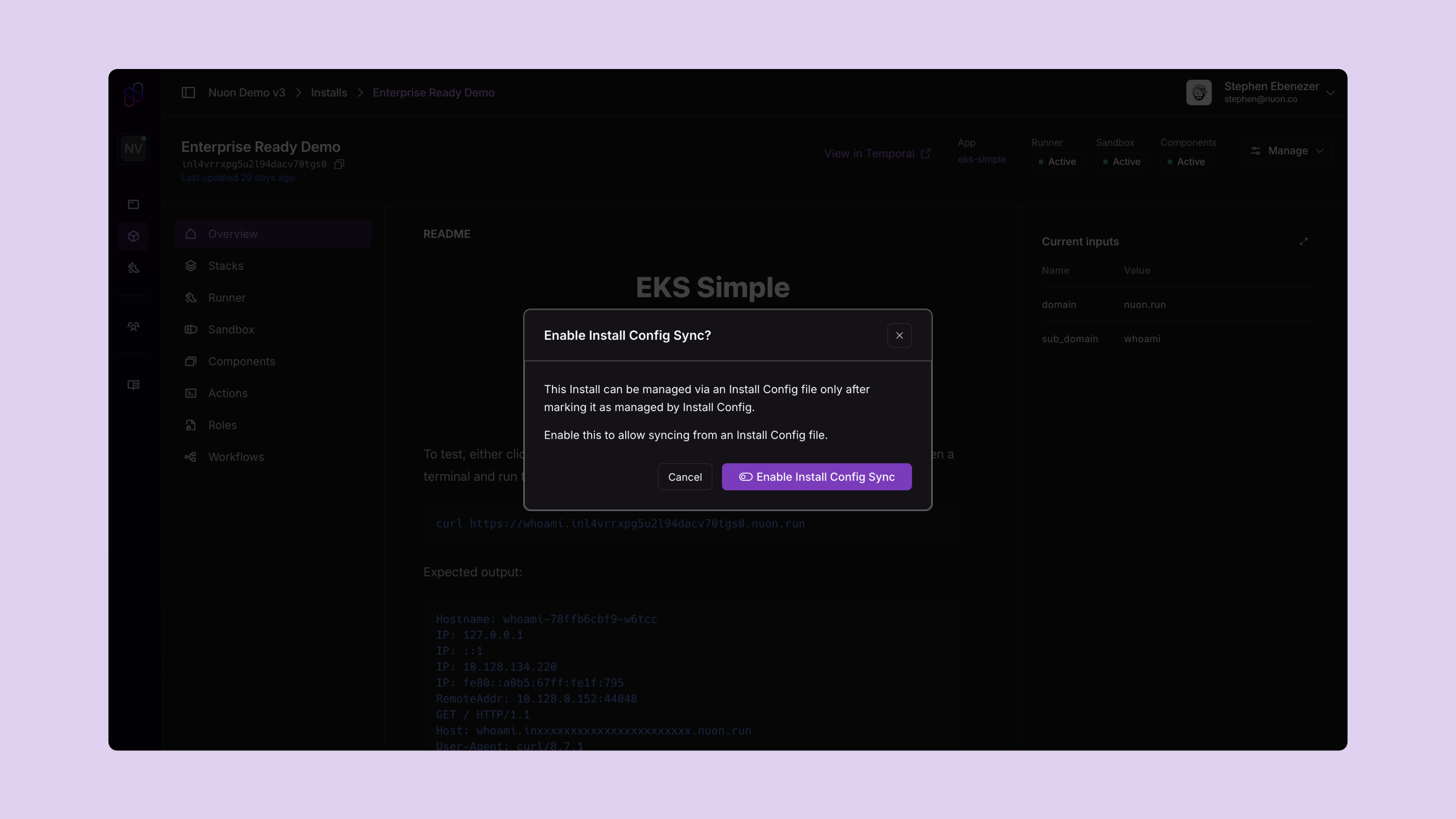Viewport: 1456px width, 819px height.
Task: Open the documentation book icon in sidebar
Action: [x=133, y=385]
